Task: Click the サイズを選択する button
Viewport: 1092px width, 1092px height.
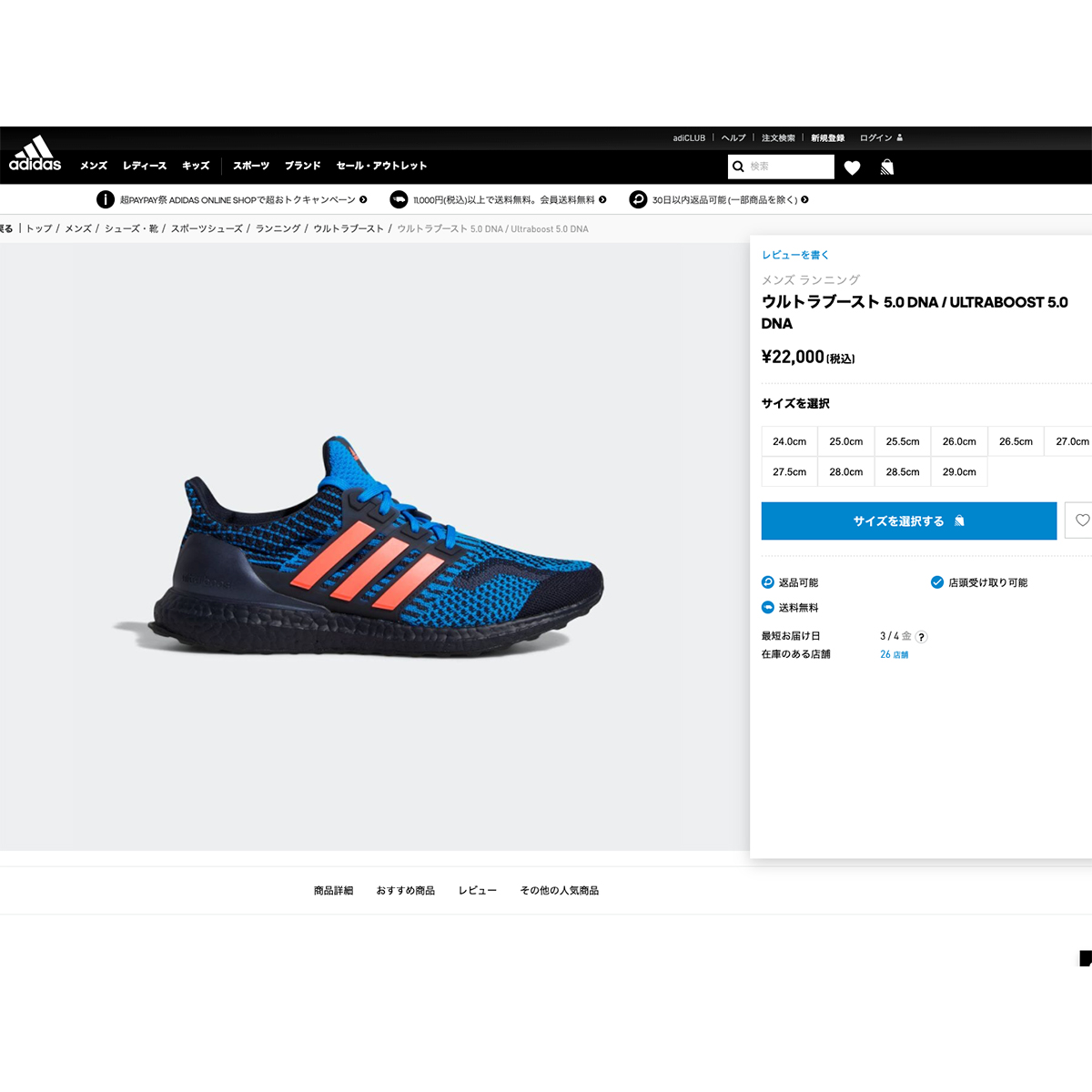Action: point(909,521)
